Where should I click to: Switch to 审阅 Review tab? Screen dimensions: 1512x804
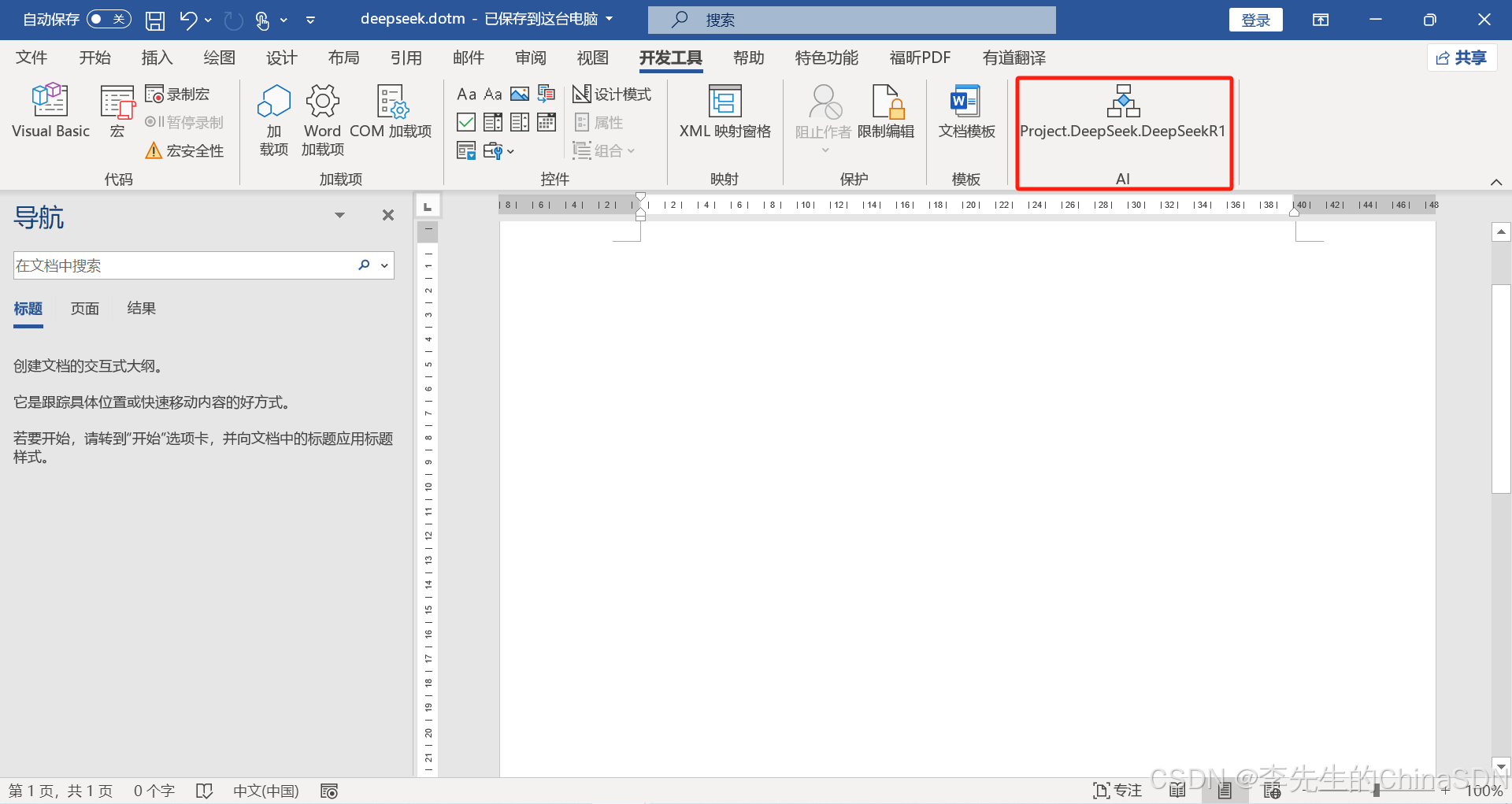(531, 57)
